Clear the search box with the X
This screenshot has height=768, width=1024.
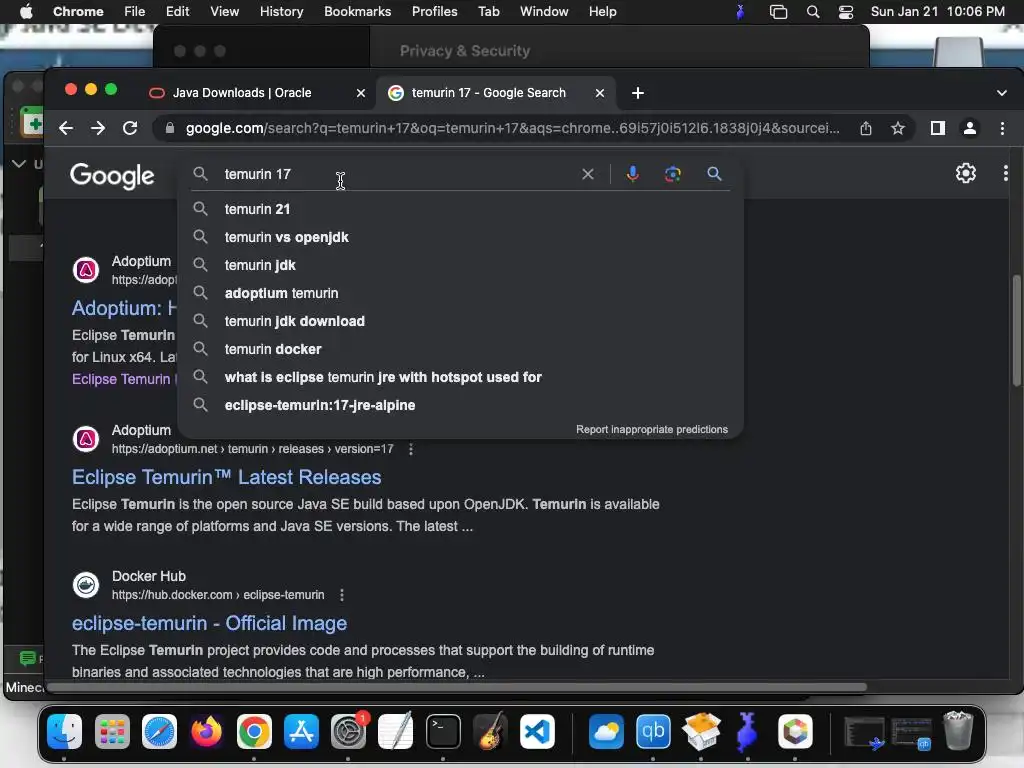(588, 174)
